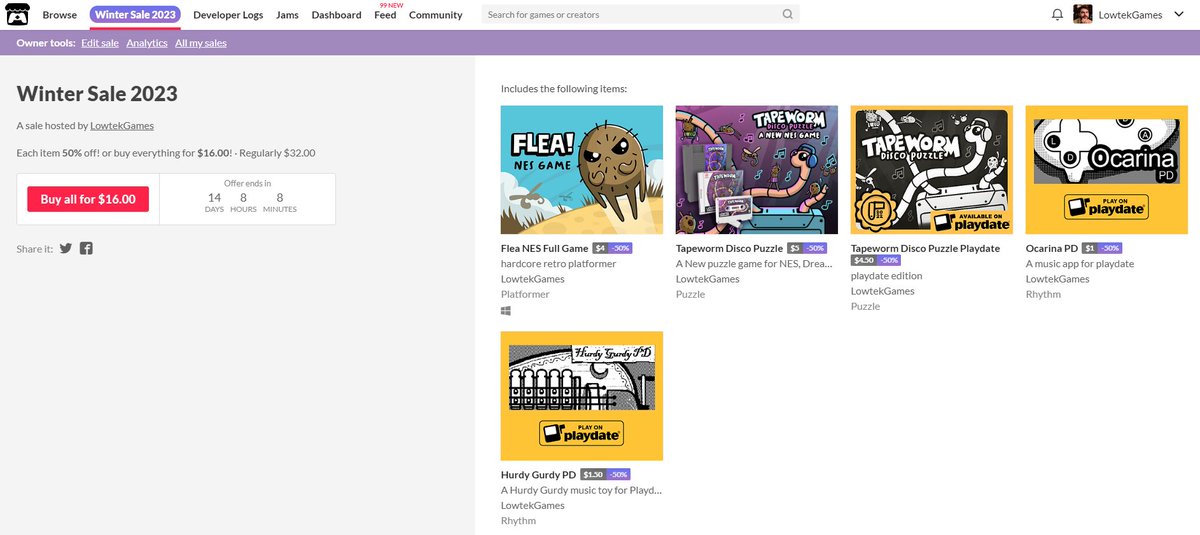Viewport: 1200px width, 535px height.
Task: Click the '14 DAYS' countdown value
Action: (x=214, y=202)
